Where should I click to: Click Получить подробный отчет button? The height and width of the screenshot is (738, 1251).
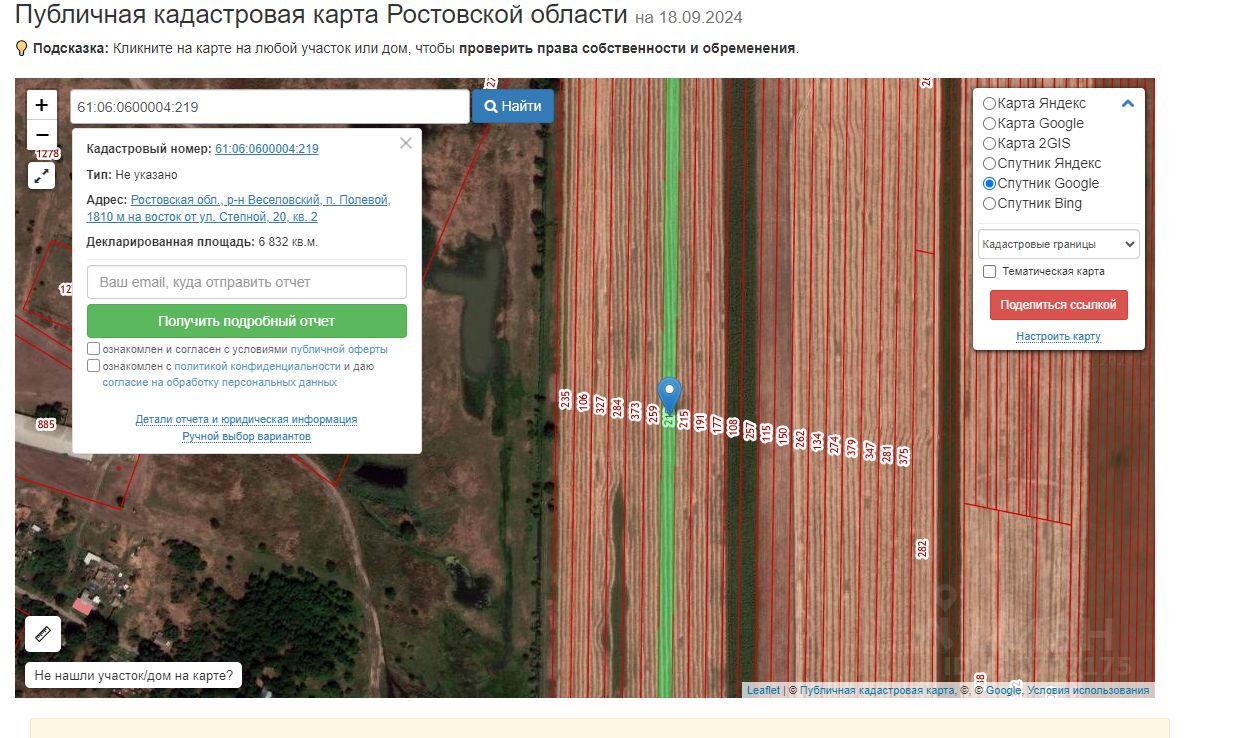tap(246, 321)
